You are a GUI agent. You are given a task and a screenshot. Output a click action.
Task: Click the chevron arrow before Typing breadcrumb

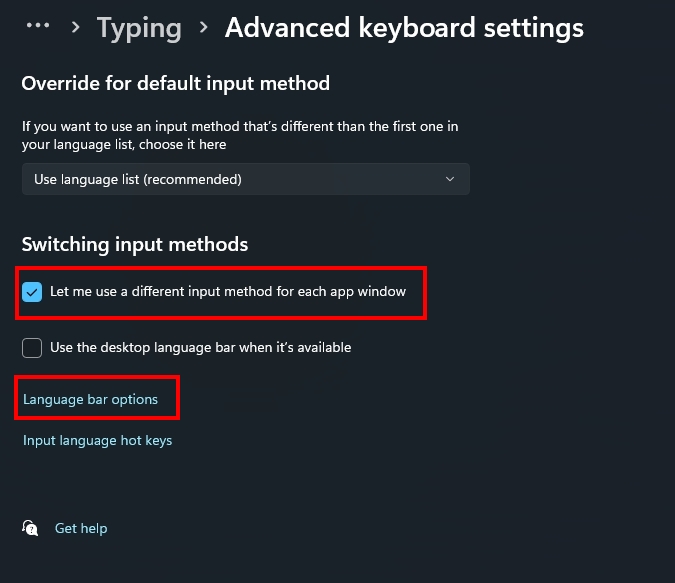click(76, 27)
